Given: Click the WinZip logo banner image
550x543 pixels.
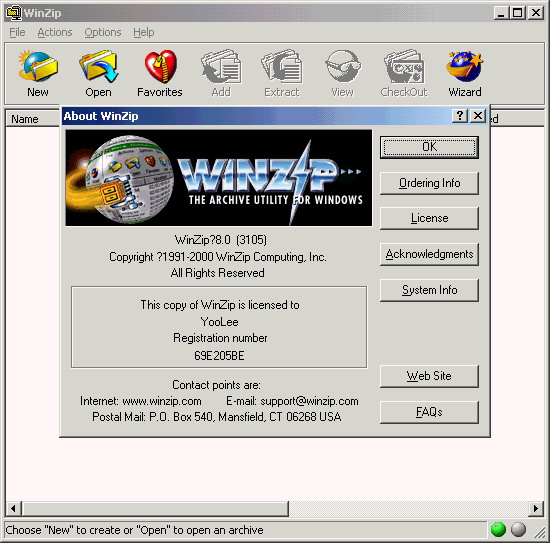Looking at the screenshot, I should (x=219, y=178).
